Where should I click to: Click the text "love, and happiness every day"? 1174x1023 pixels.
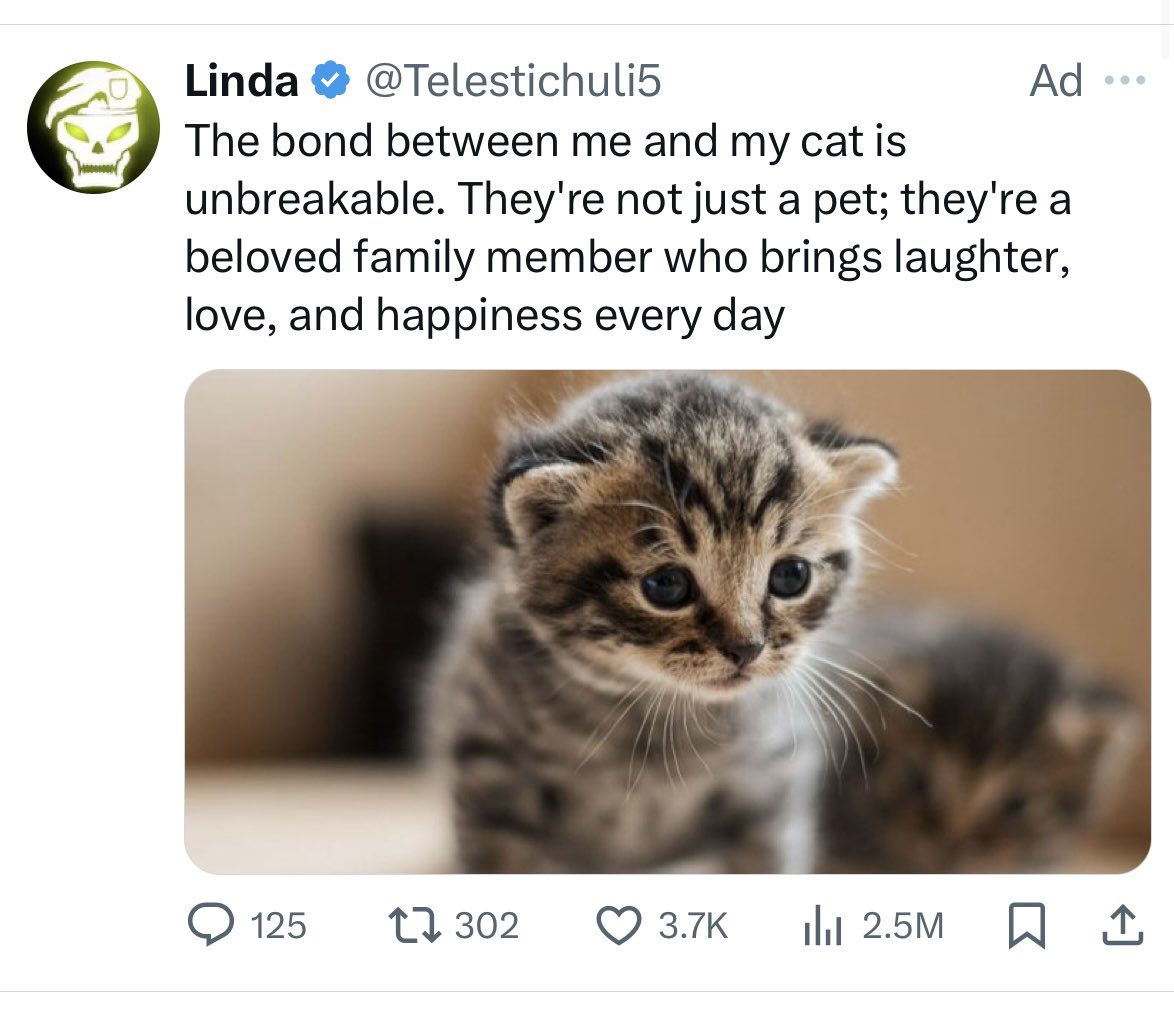485,315
